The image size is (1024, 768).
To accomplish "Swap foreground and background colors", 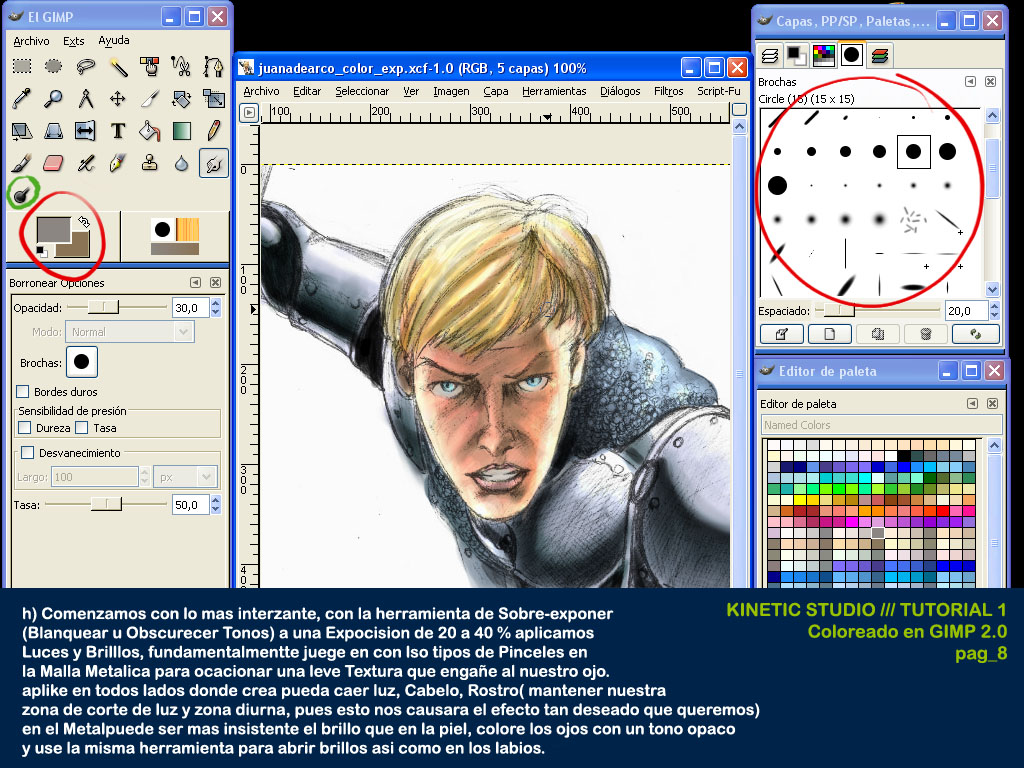I will (x=84, y=222).
